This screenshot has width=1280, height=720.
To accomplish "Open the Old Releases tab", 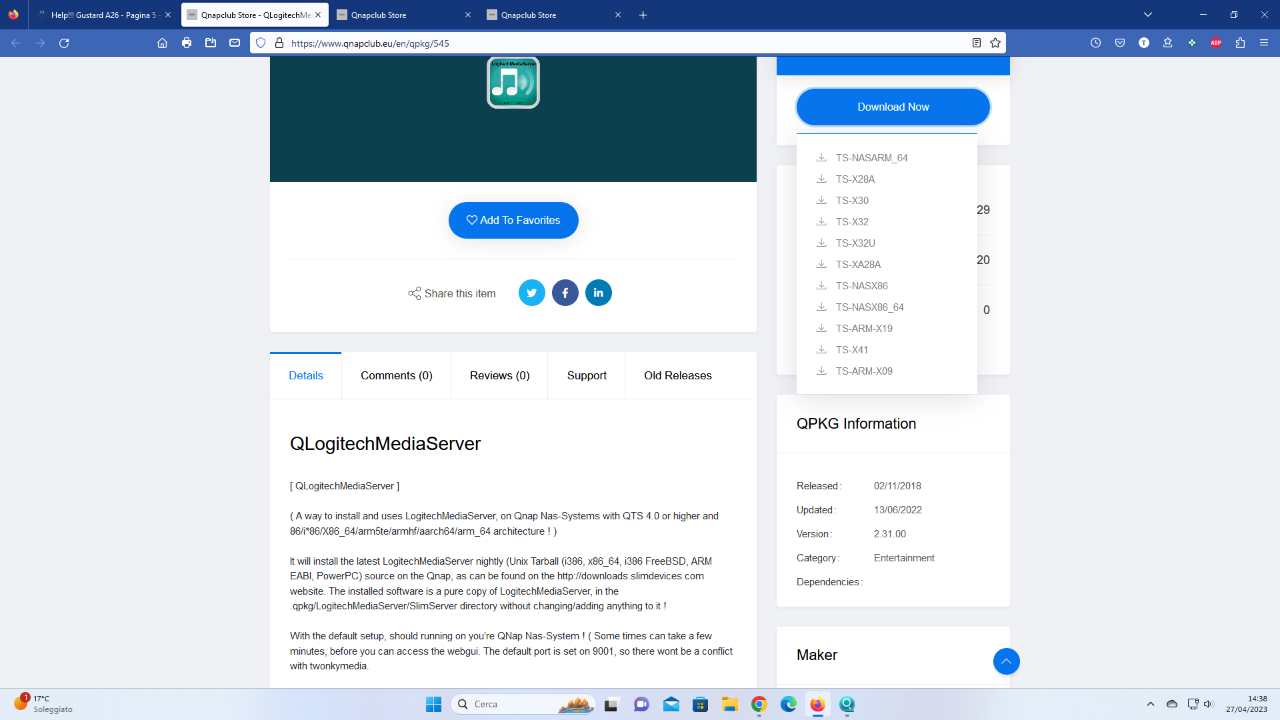I will point(678,376).
